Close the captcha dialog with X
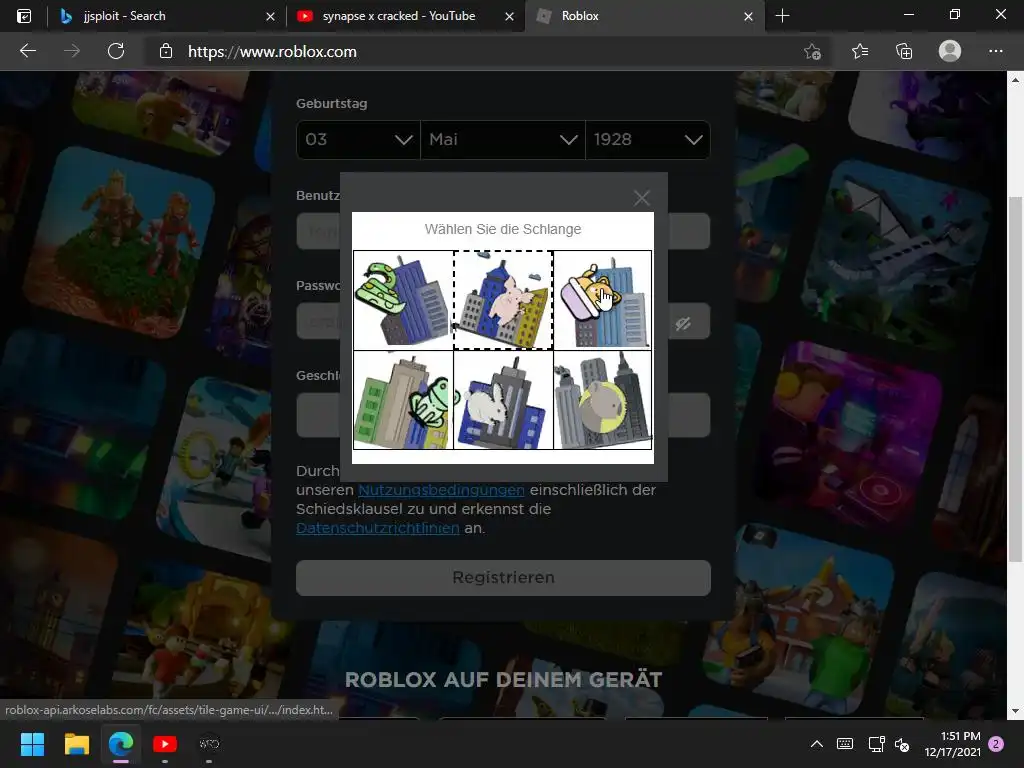Screen dimensions: 1024x768 click(x=642, y=198)
